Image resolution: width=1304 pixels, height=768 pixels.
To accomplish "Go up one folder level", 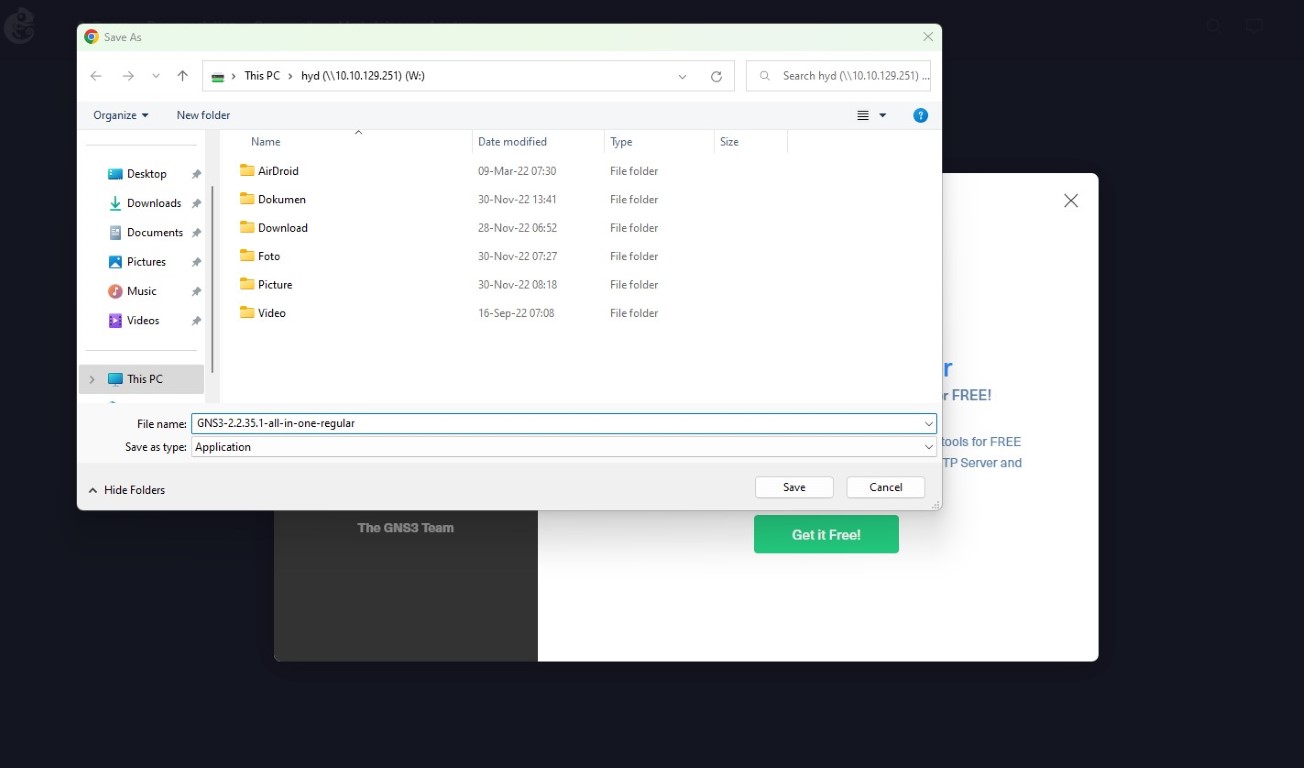I will 182,76.
